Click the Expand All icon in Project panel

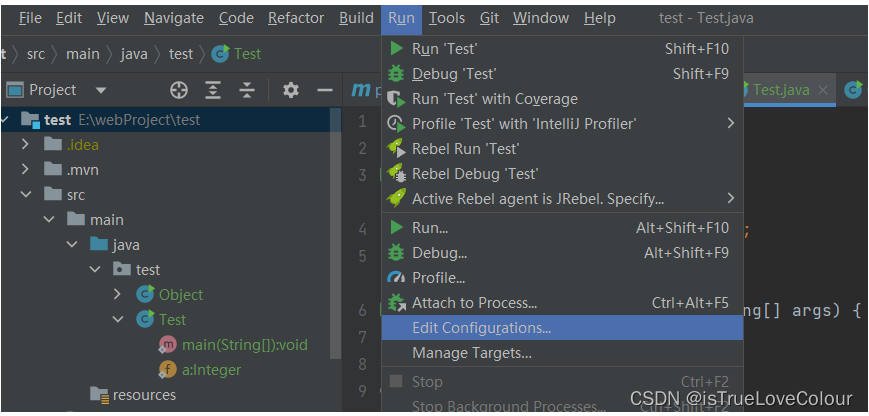click(x=213, y=90)
